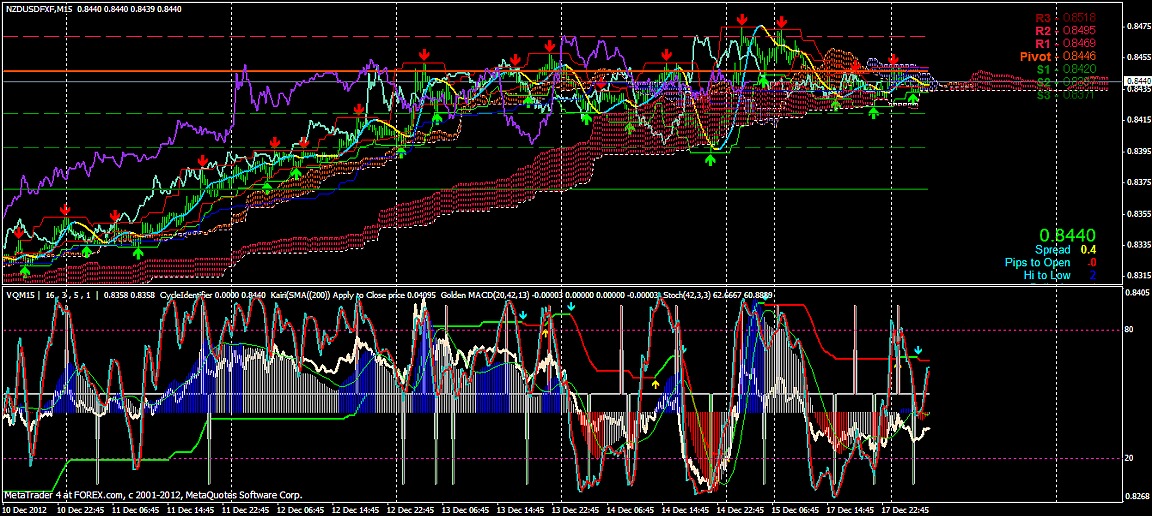
Task: Click the Spread readout label
Action: pos(1052,249)
